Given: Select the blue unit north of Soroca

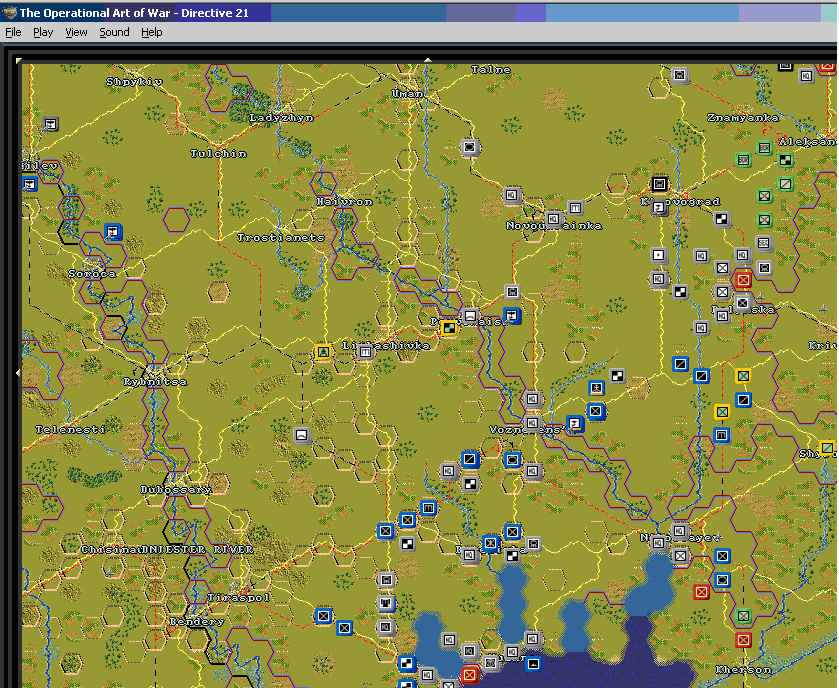Looking at the screenshot, I should (x=113, y=232).
